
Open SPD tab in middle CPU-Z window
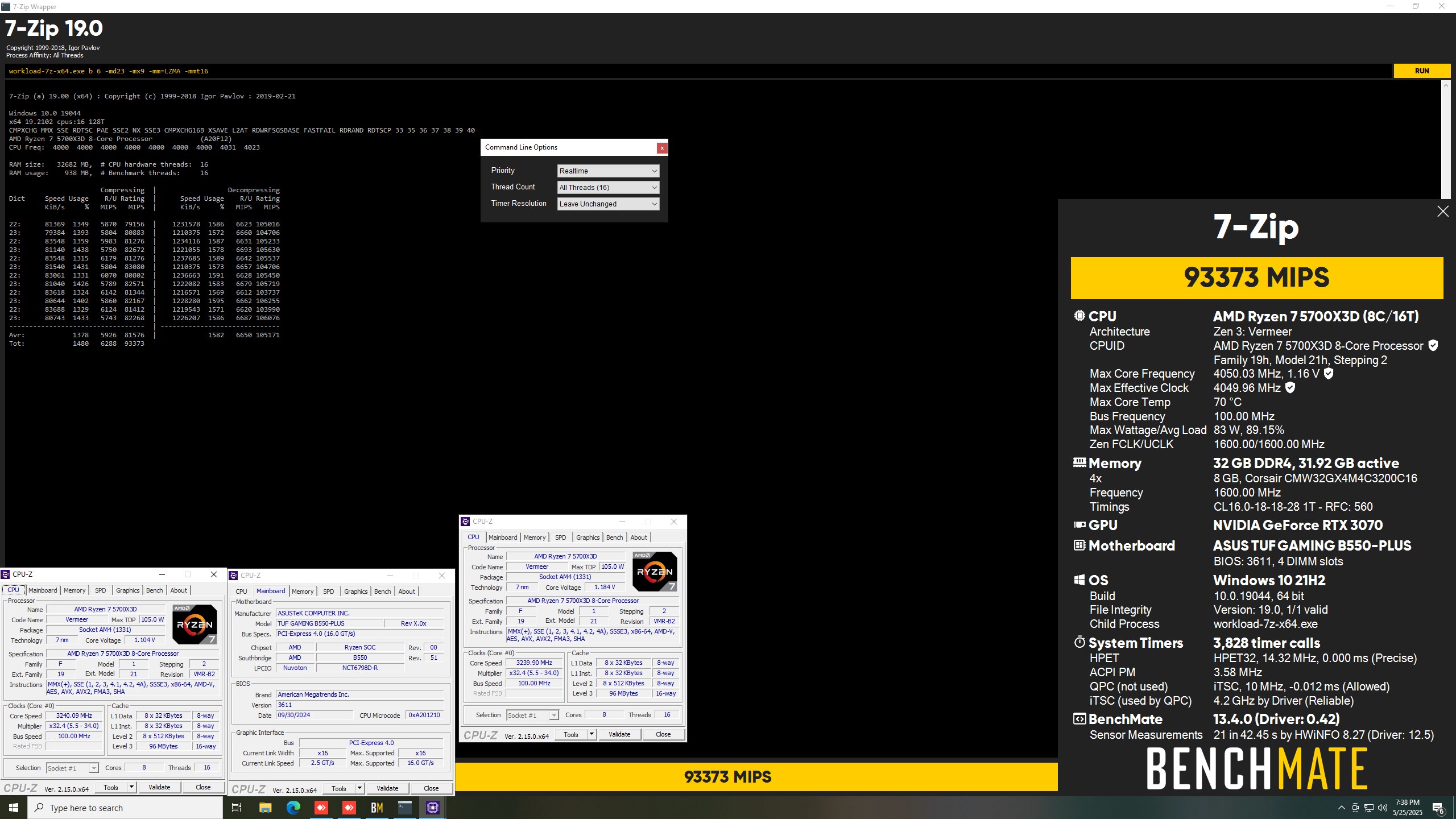click(x=329, y=591)
